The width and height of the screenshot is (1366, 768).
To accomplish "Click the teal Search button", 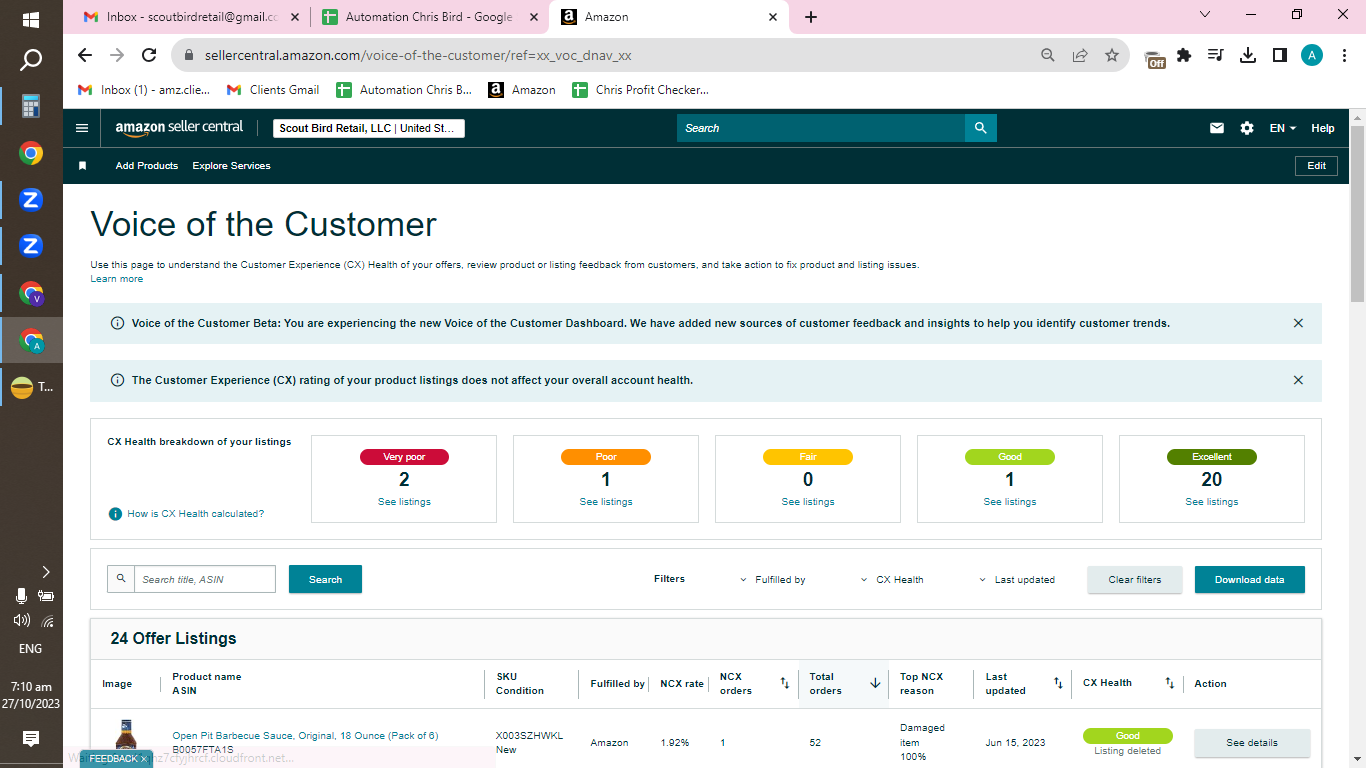I will [x=325, y=579].
